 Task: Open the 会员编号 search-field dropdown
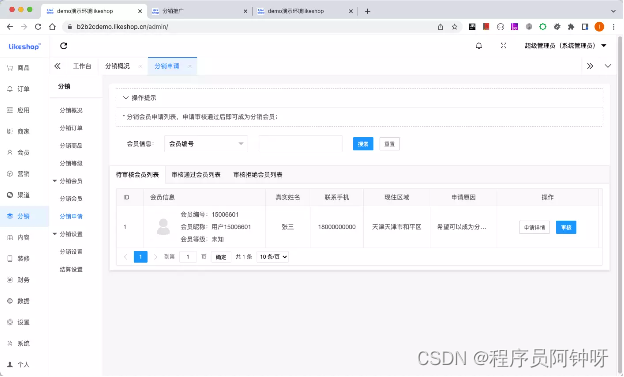(x=206, y=144)
